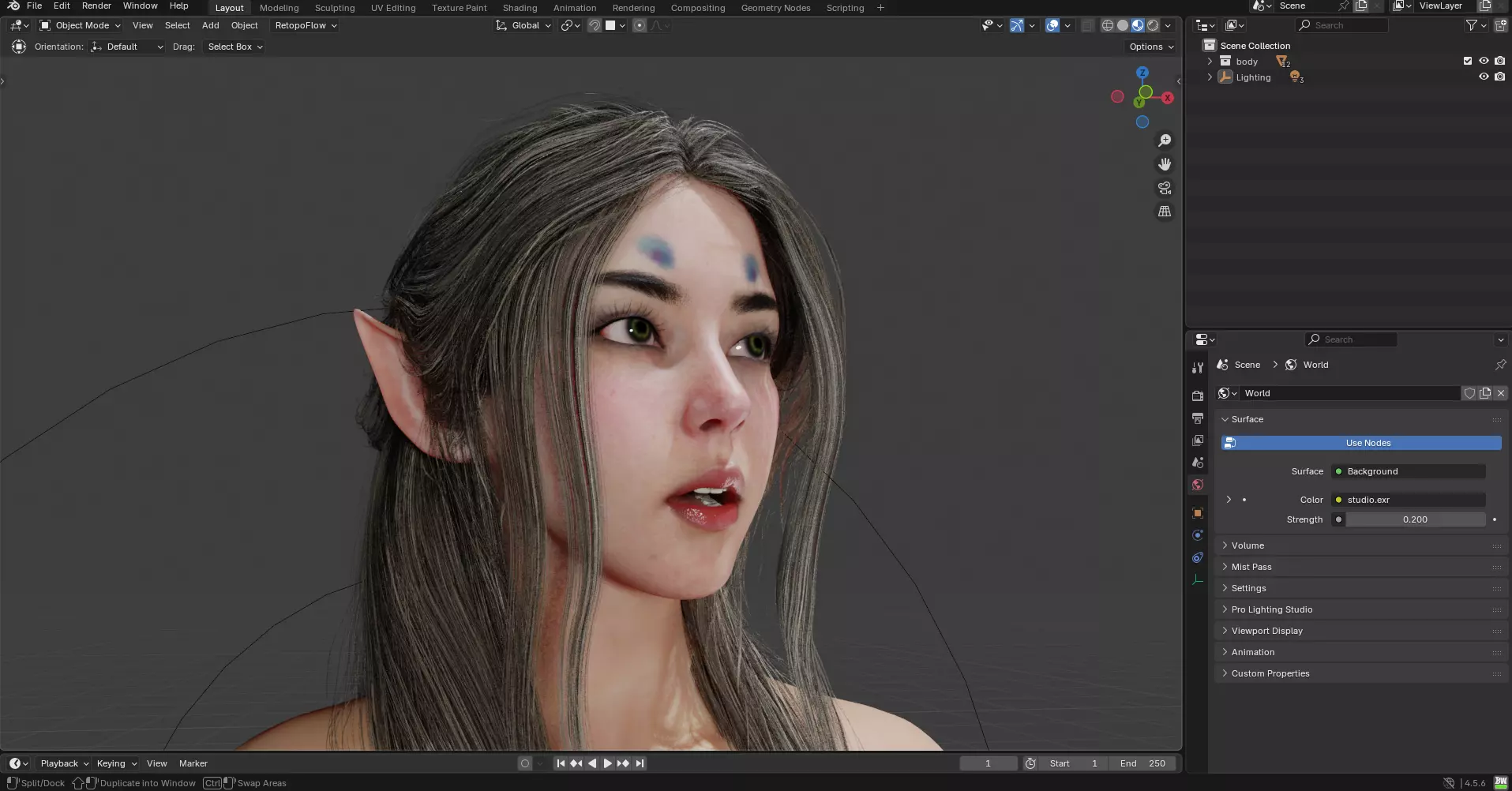Screen dimensions: 1512x791
Task: Toggle X-ray mode button
Action: pyautogui.click(x=1088, y=25)
